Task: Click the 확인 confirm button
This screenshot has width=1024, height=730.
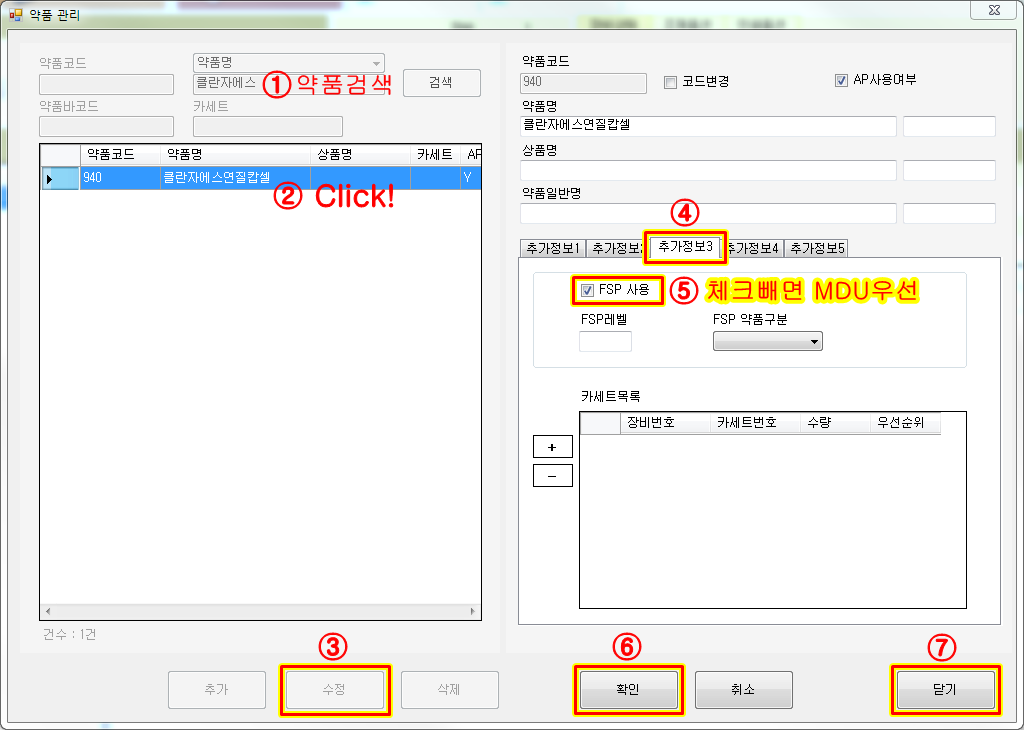Action: click(627, 690)
